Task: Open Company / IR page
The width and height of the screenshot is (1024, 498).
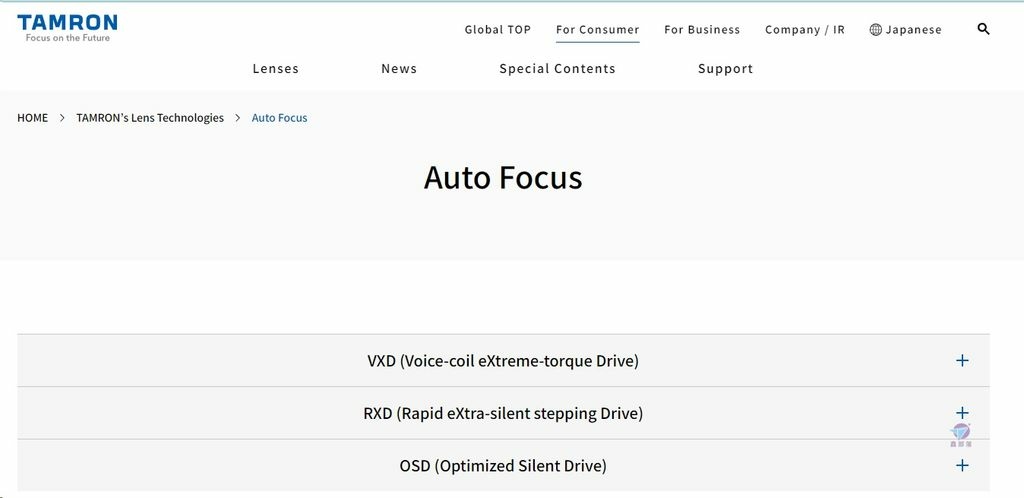Action: (x=805, y=29)
